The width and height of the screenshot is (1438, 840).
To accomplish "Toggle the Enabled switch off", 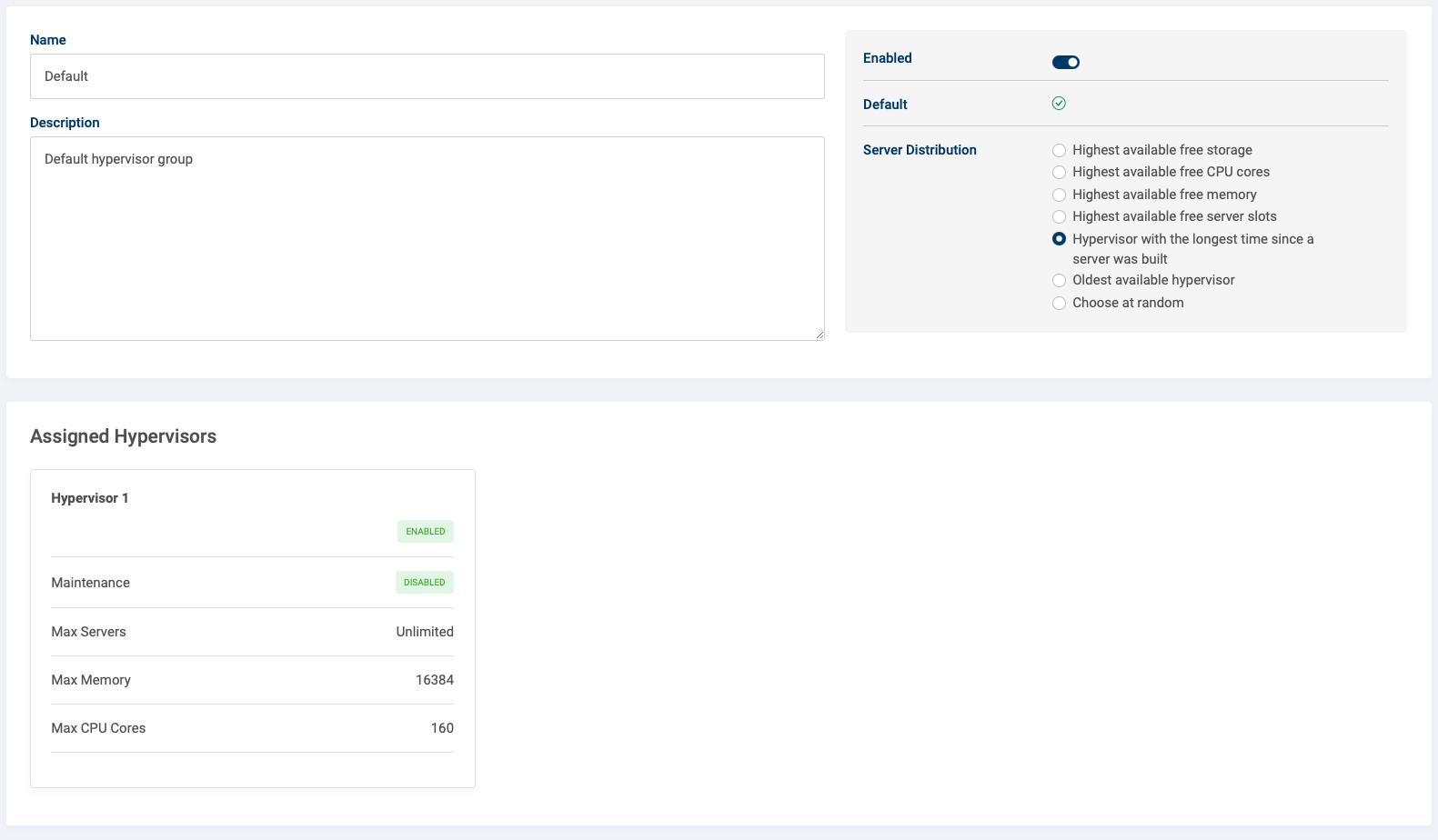I will coord(1065,62).
